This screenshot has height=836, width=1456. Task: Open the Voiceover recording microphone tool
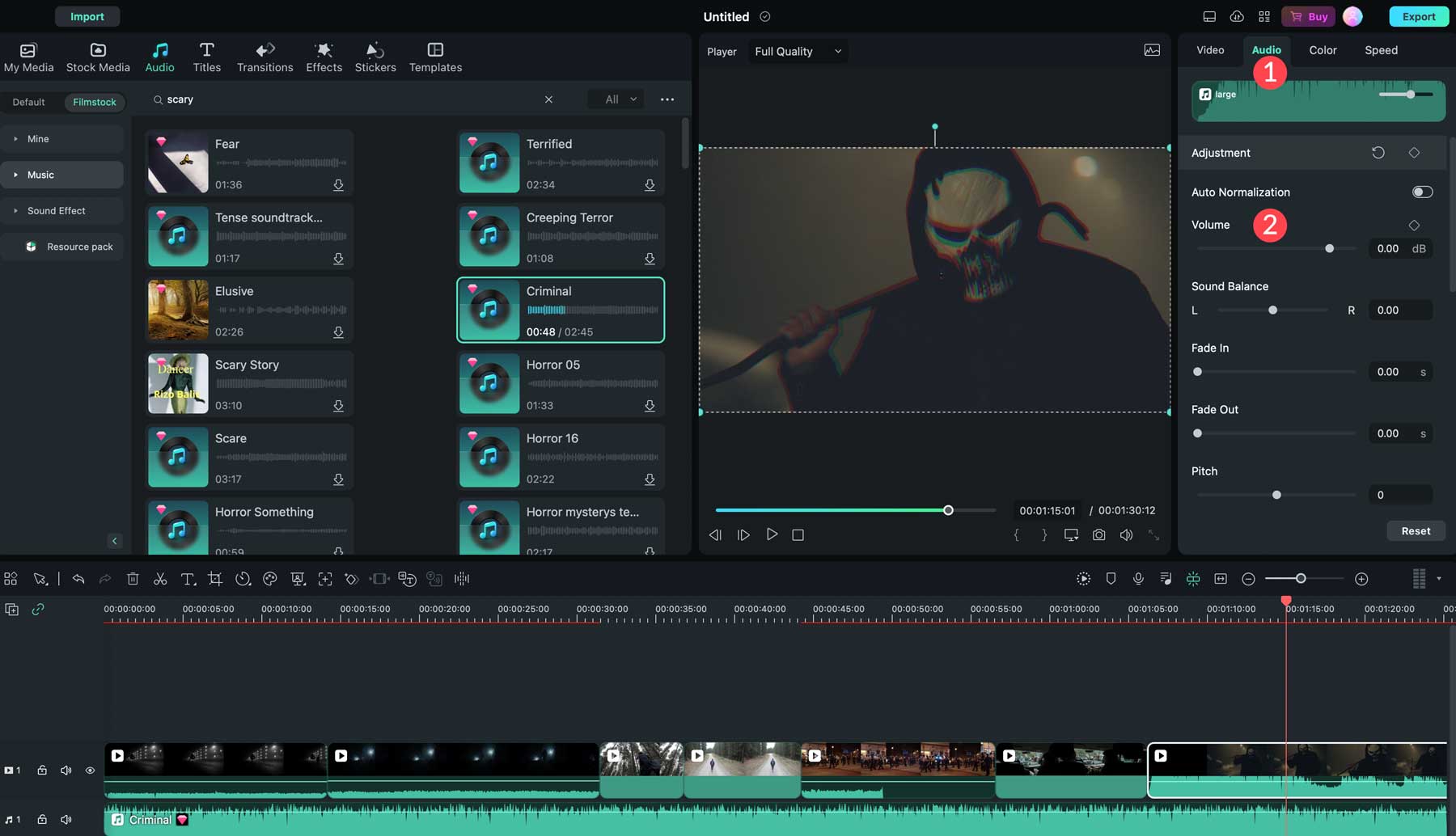(1138, 579)
